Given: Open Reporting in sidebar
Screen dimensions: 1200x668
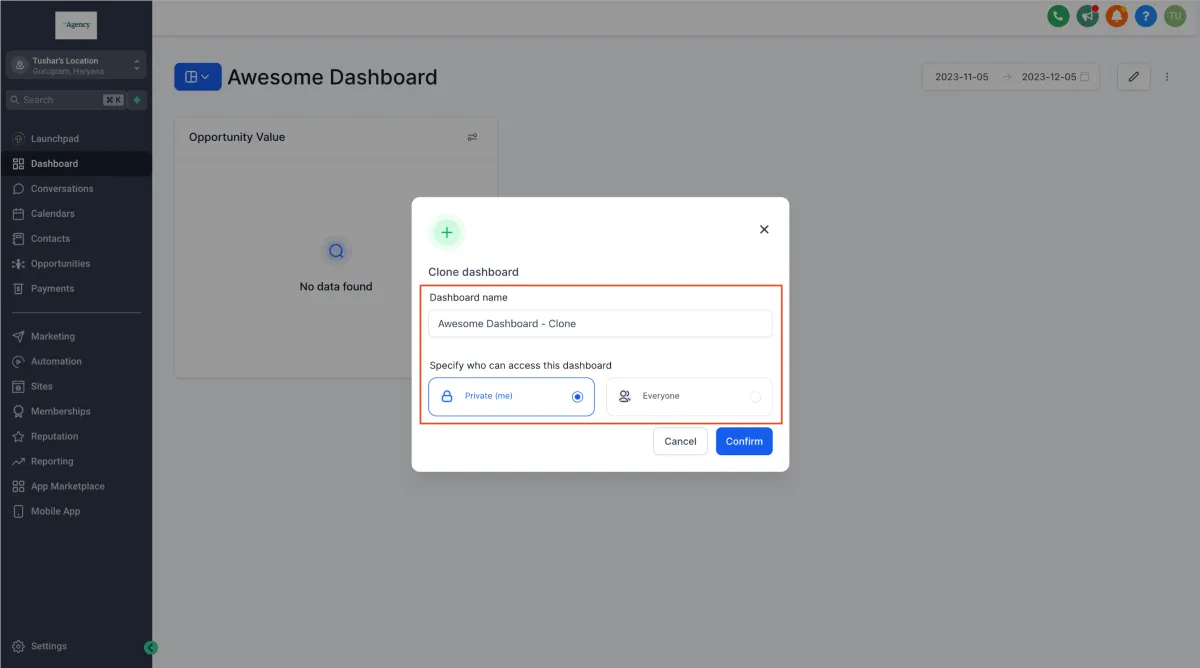Looking at the screenshot, I should click(76, 462).
